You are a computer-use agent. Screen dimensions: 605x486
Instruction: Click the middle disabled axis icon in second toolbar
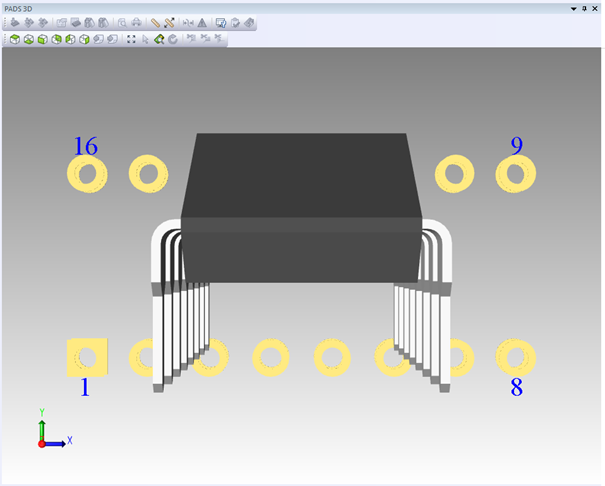(205, 38)
